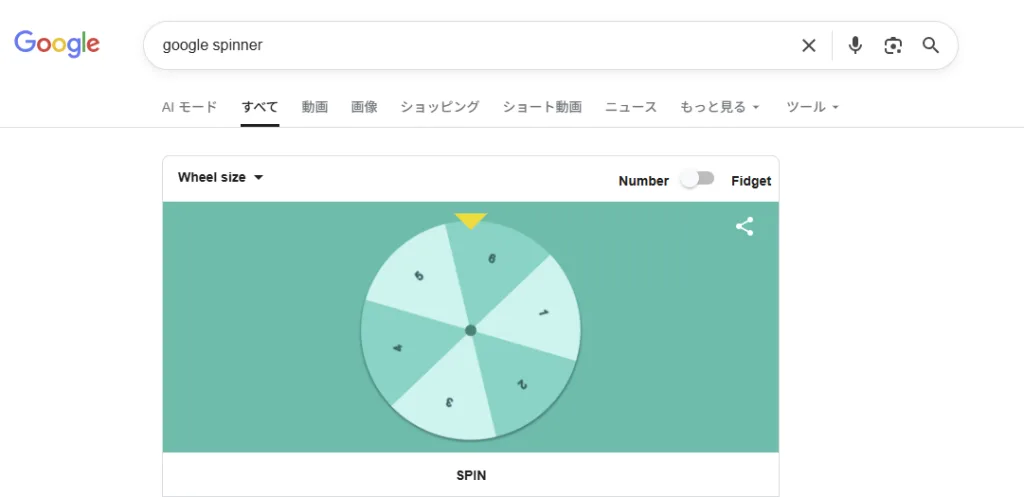Select the Fidget mode label

751,181
